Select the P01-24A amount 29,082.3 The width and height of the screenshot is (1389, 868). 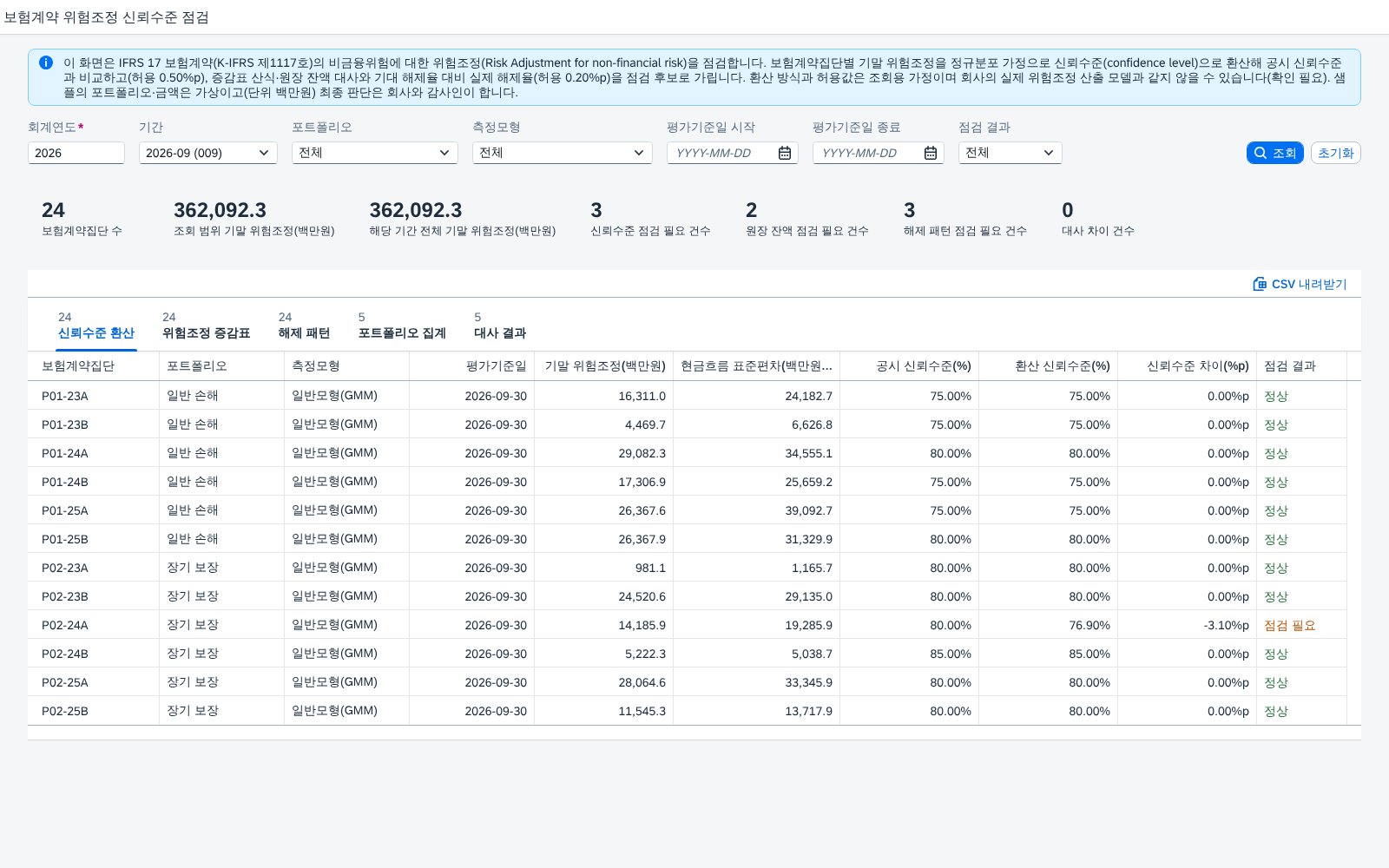click(x=642, y=453)
